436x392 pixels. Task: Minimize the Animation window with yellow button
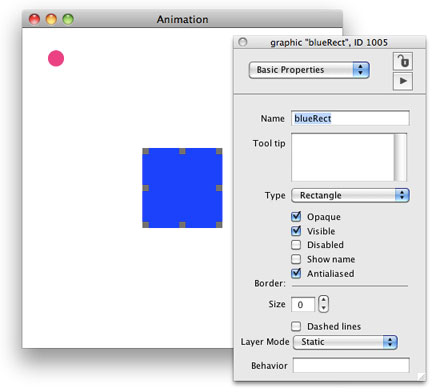pyautogui.click(x=51, y=19)
